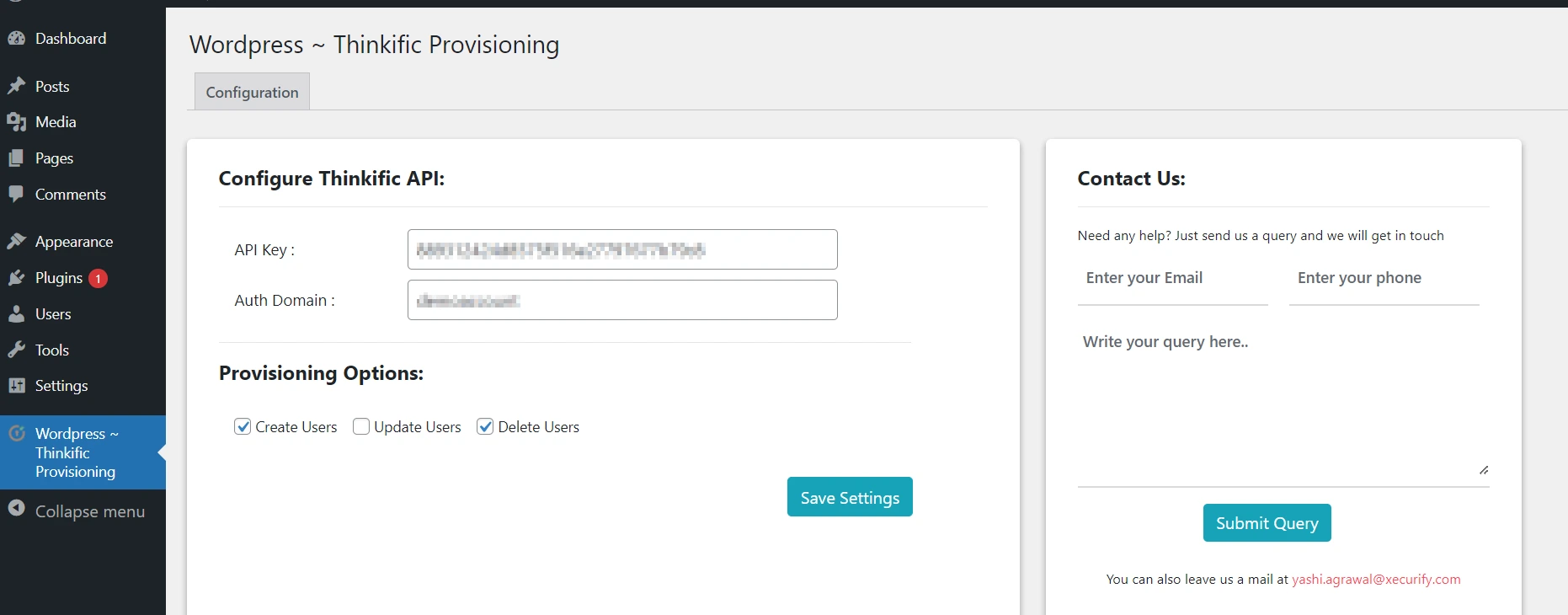Open the Tools menu label
This screenshot has height=615, width=1568.
52,350
